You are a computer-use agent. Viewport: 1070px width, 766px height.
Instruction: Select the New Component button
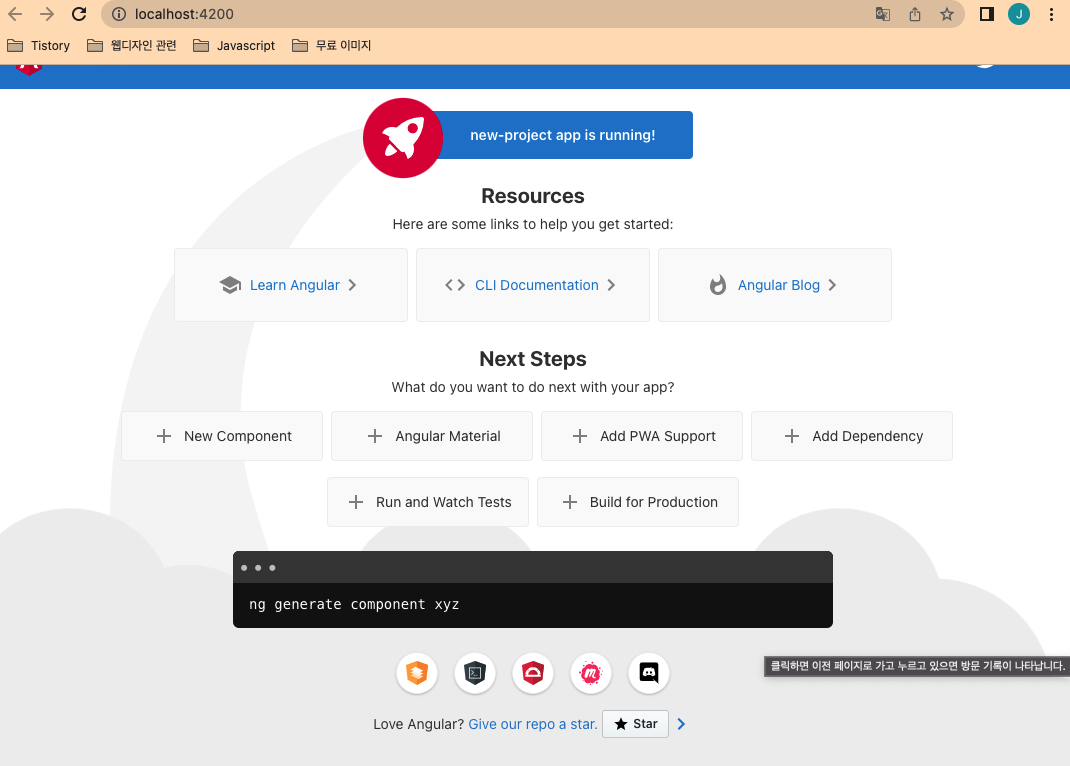click(222, 436)
